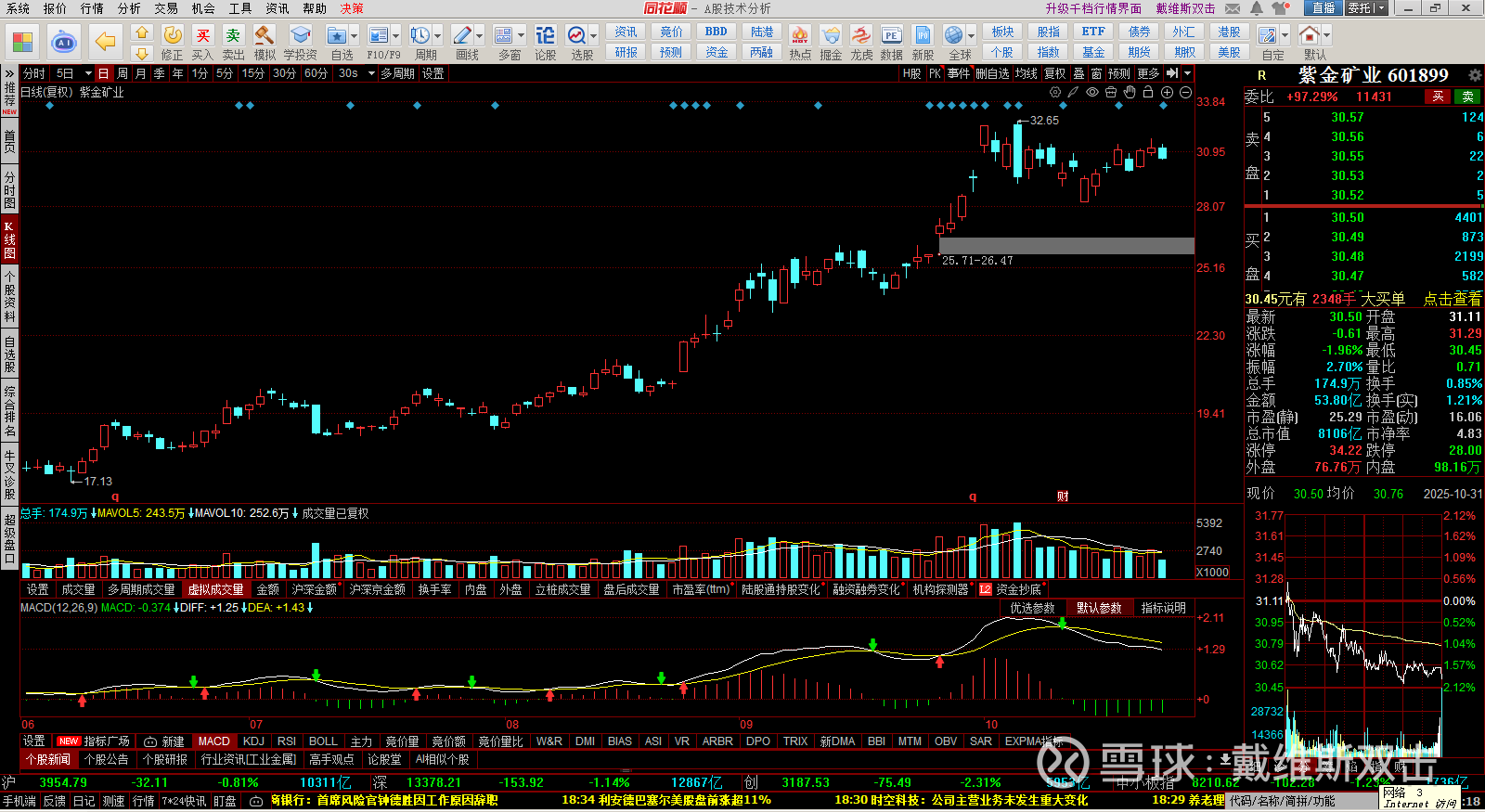This screenshot has height=812, width=1485.
Task: Click the red 买 button beside 委比
Action: 1438,97
